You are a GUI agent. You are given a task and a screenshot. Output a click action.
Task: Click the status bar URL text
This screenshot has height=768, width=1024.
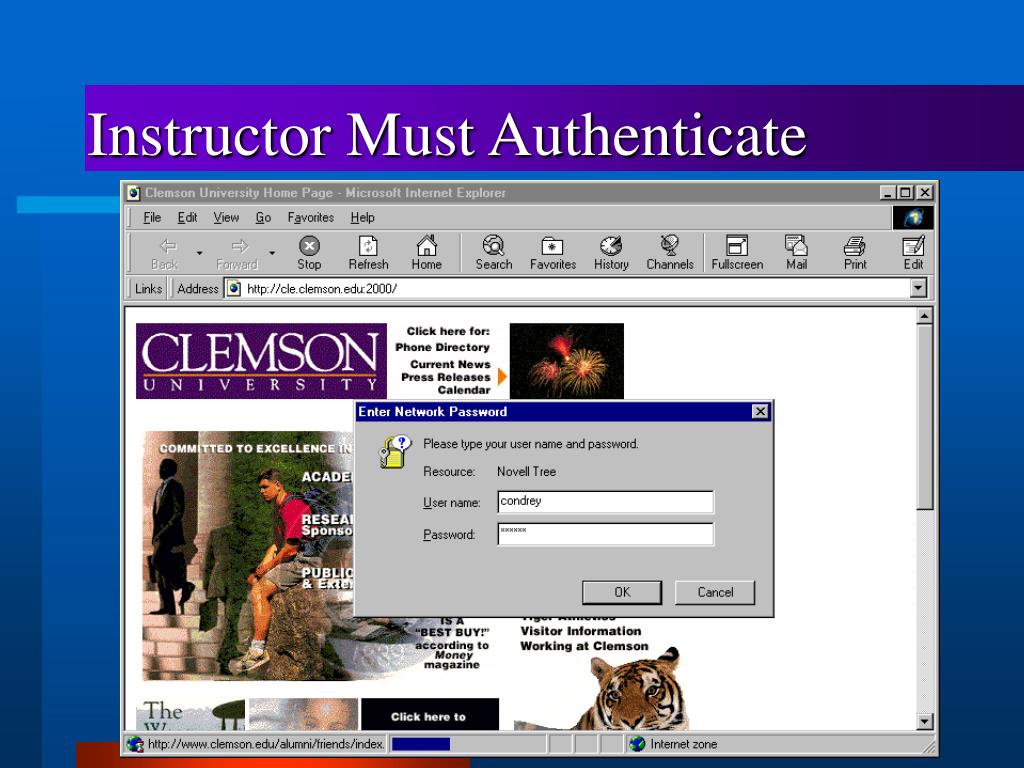266,744
